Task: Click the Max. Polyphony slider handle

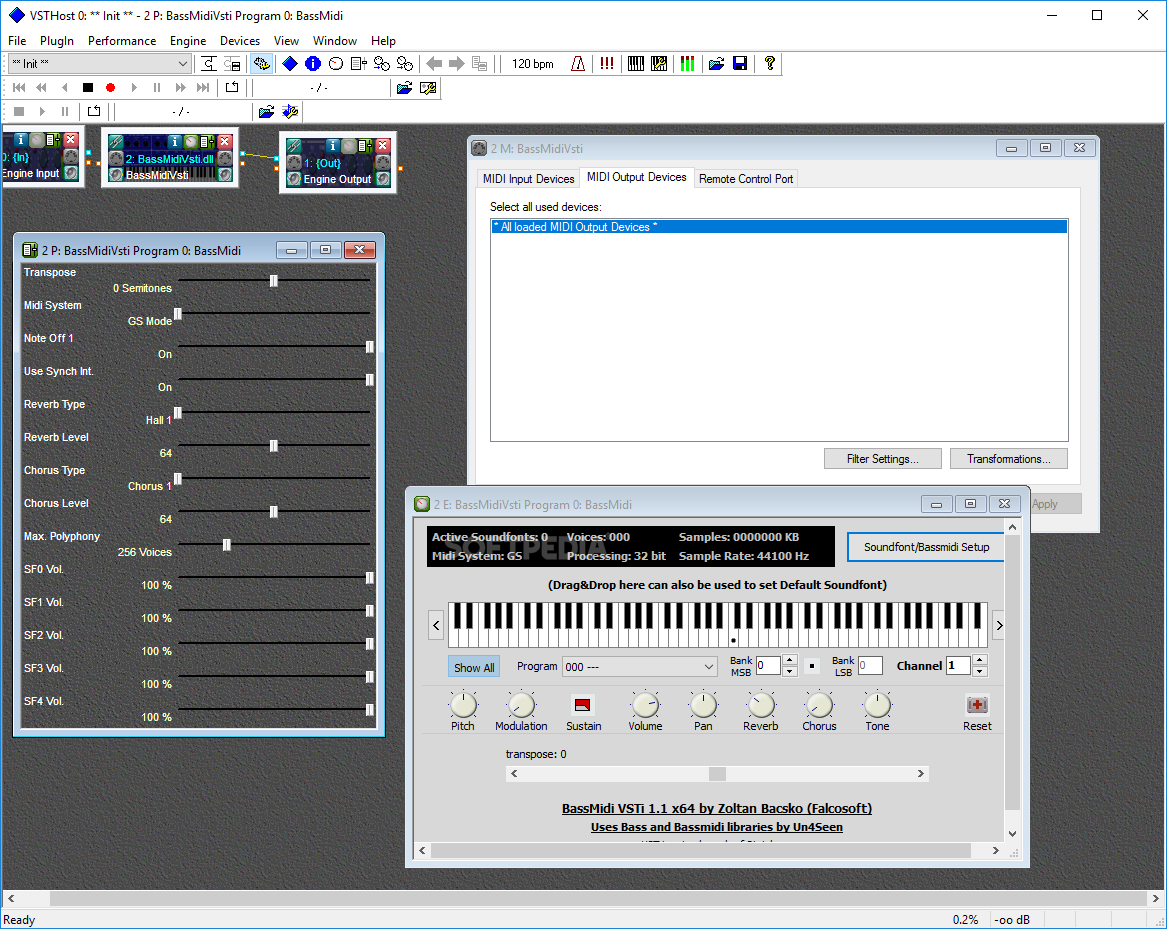Action: coord(227,545)
